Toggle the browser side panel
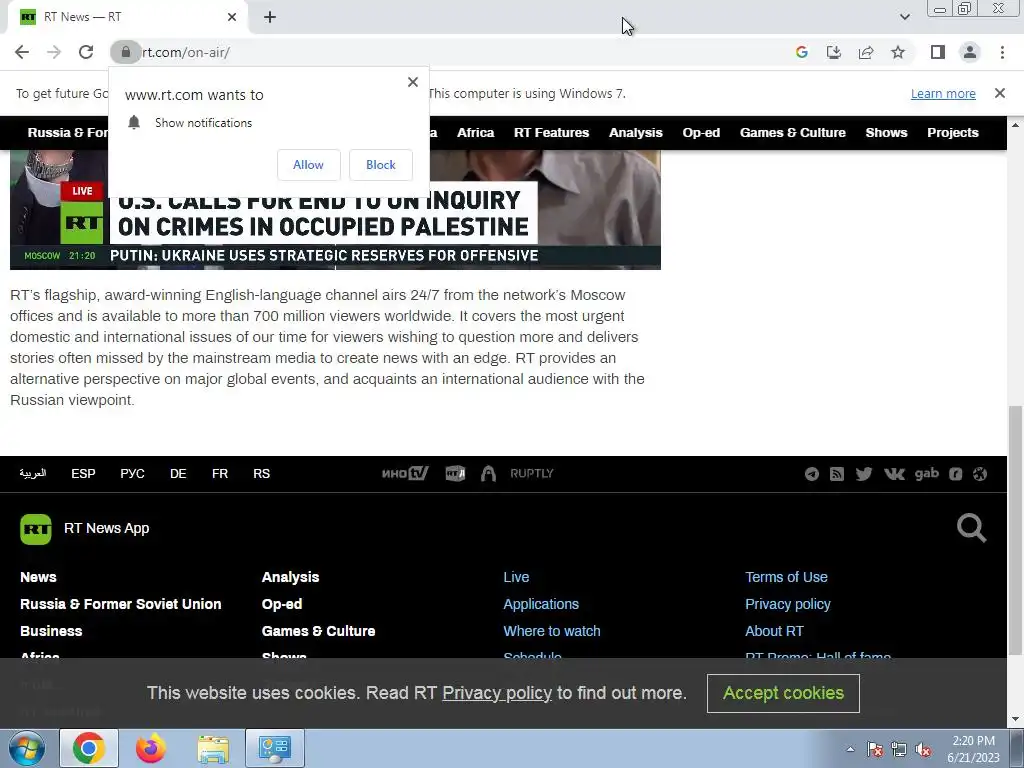 click(x=938, y=52)
